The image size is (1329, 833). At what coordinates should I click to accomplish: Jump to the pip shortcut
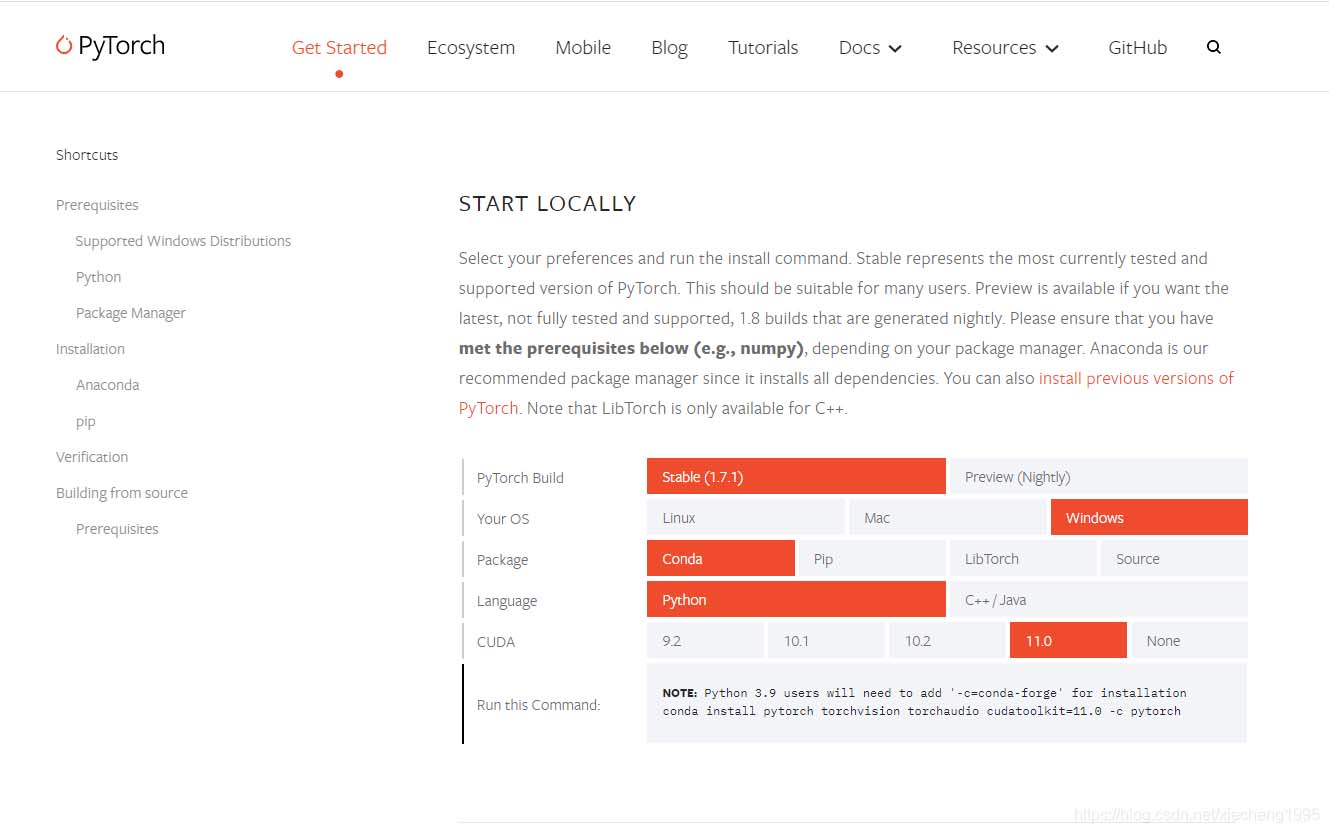coord(86,421)
